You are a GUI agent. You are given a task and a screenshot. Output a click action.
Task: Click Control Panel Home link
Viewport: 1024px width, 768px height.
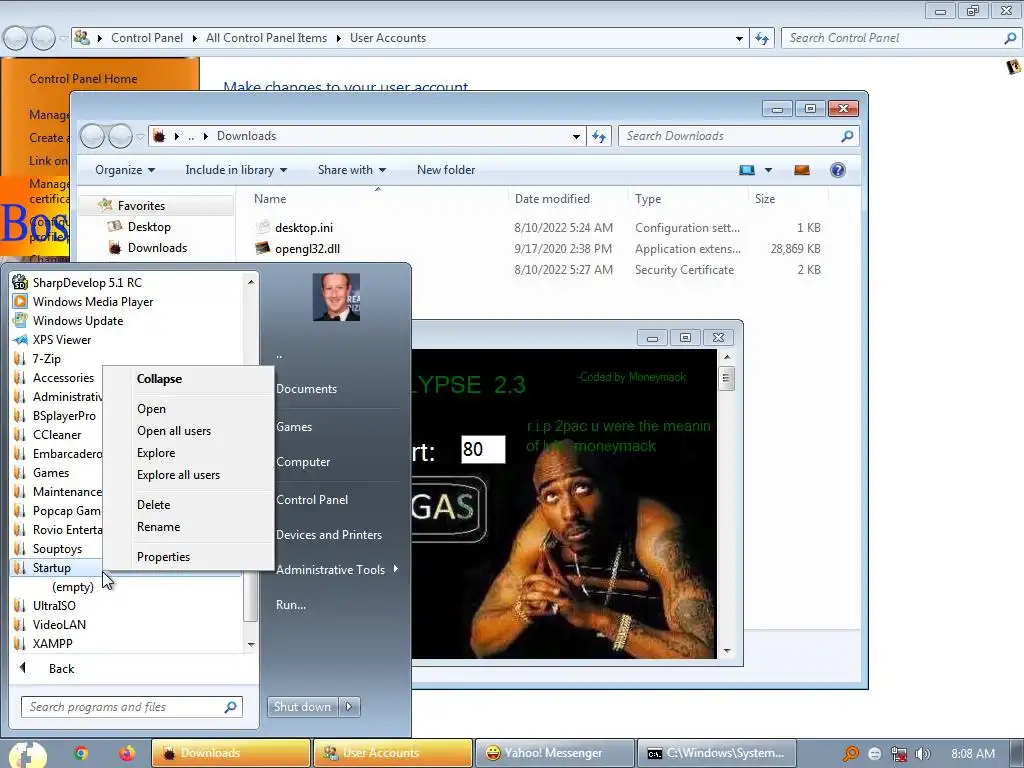(83, 79)
